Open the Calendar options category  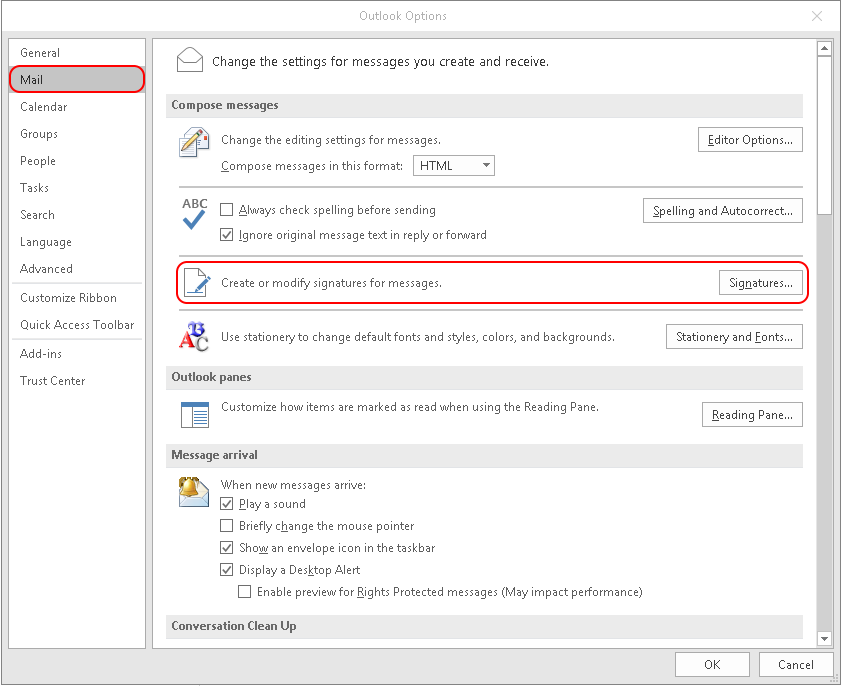click(x=77, y=106)
